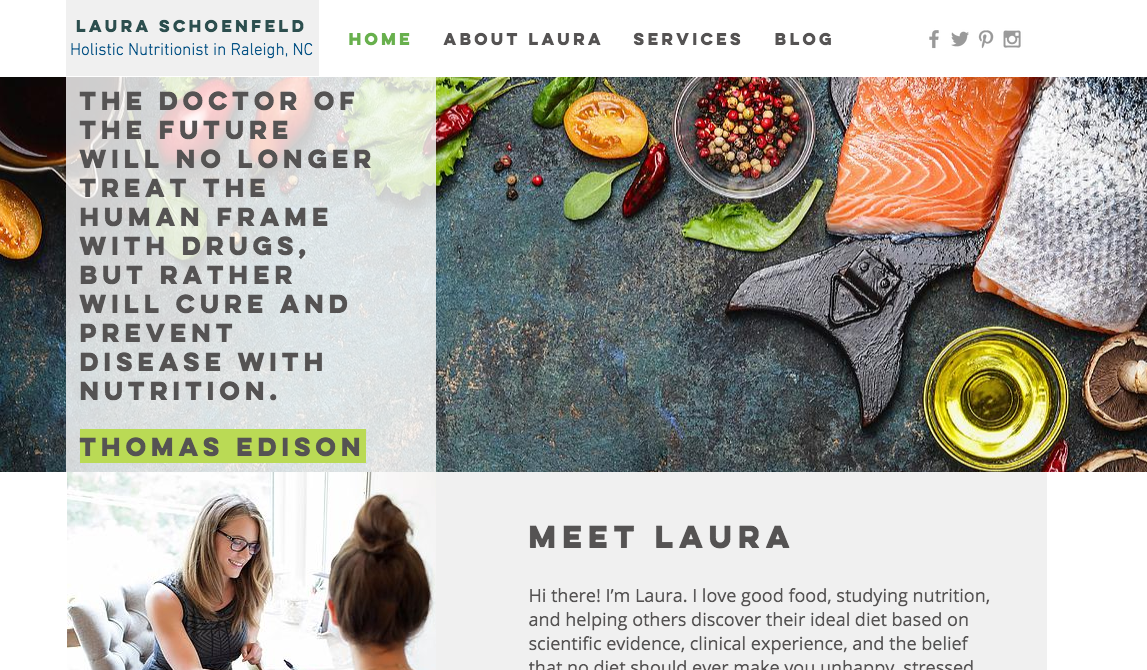Viewport: 1147px width, 670px height.
Task: Click the peppercorn bowl in banner
Action: [743, 135]
